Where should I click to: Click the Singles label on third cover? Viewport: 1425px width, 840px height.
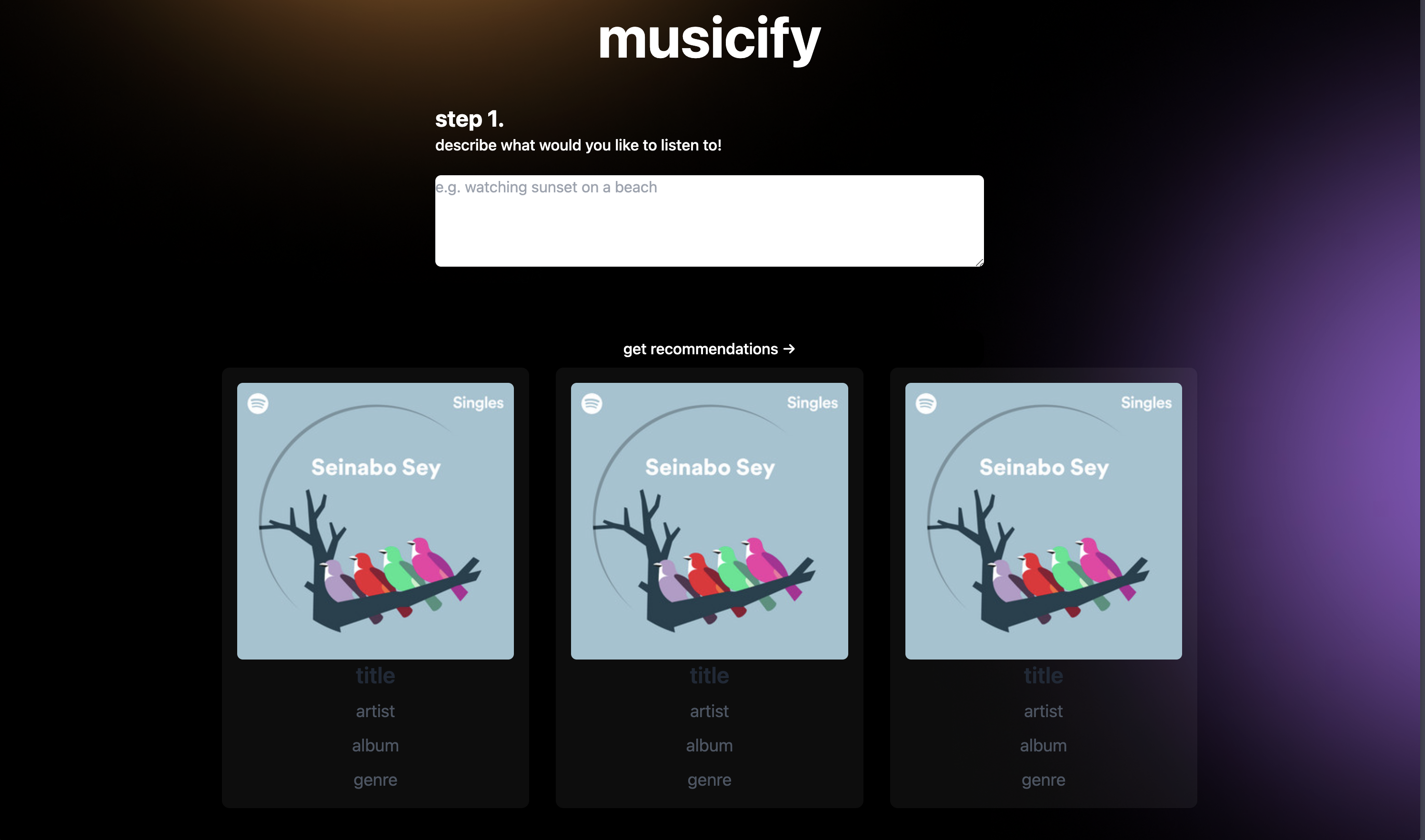pyautogui.click(x=1146, y=403)
